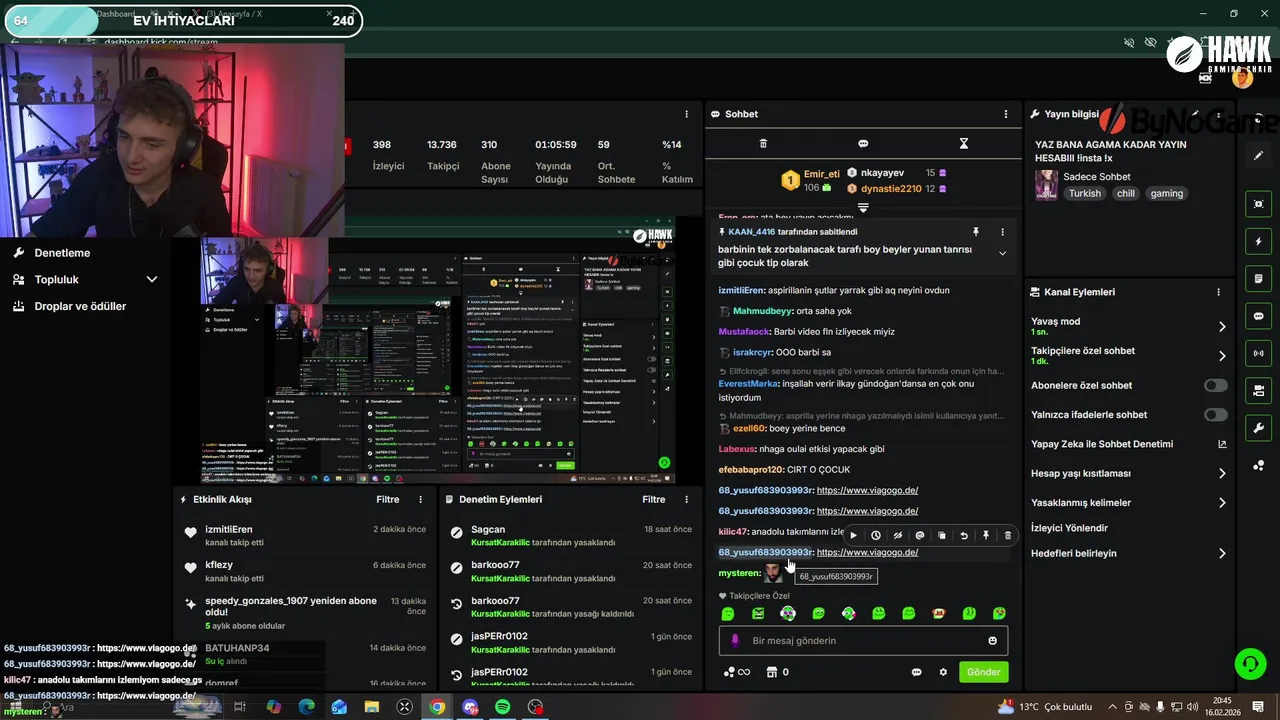1280x720 pixels.
Task: Click the channel points infinity icon
Action: [736, 672]
